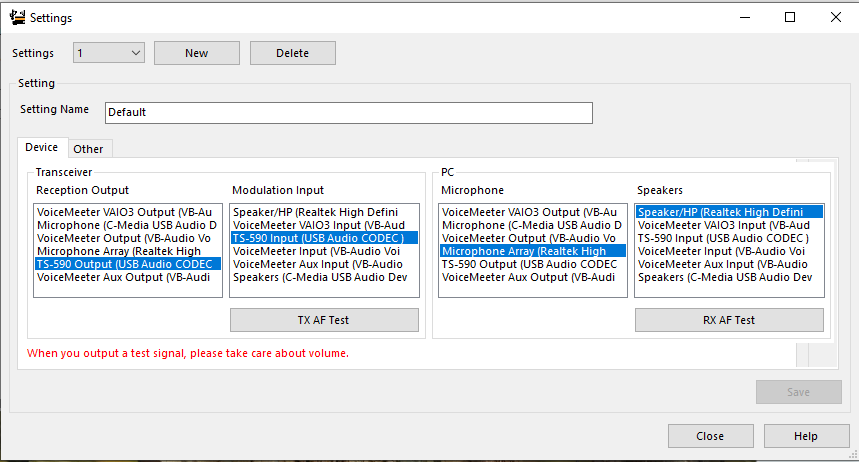Select VoiceMeeter Output in Reception Output list

128,238
